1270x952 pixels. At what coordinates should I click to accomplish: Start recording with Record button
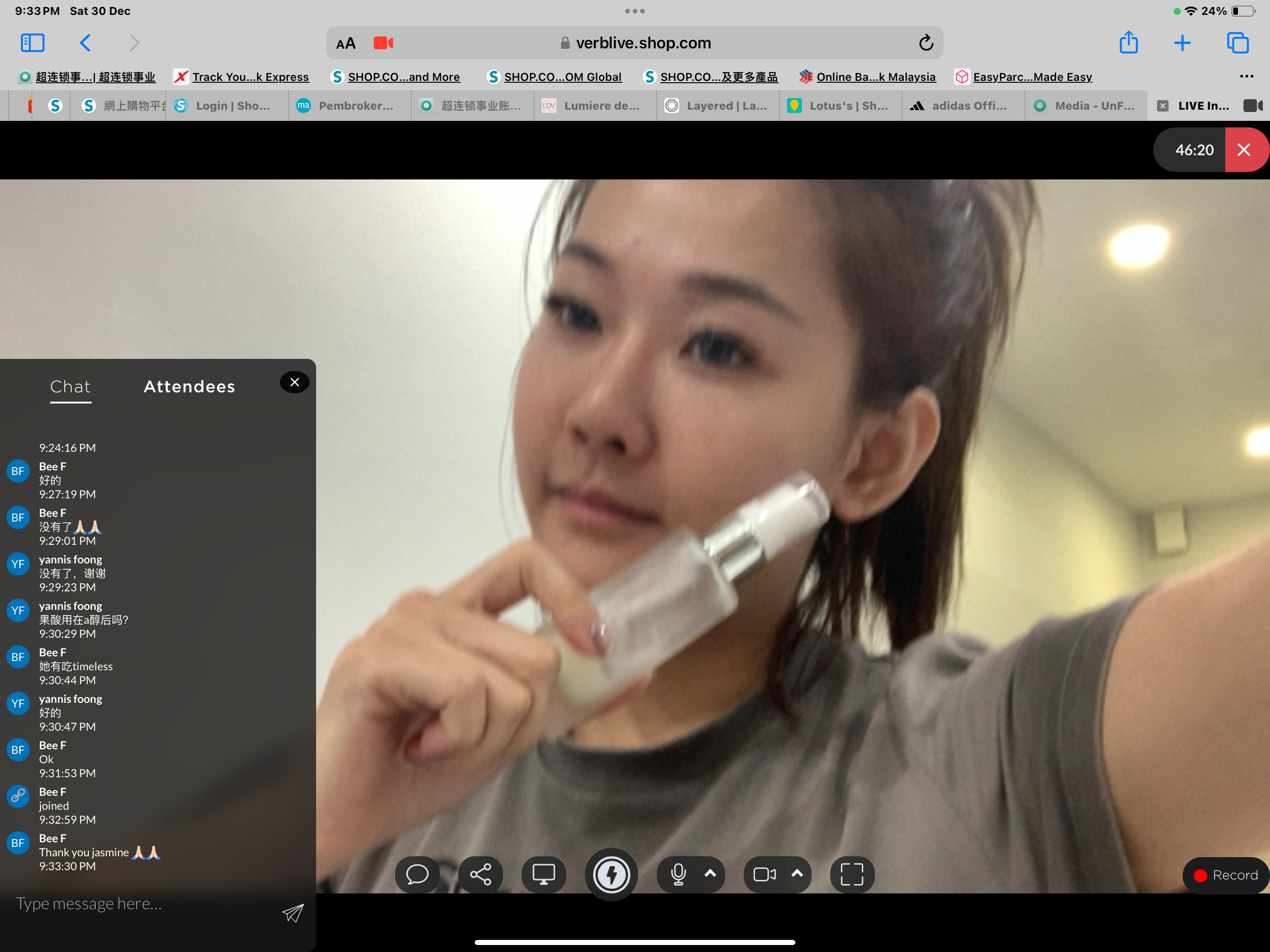point(1226,875)
